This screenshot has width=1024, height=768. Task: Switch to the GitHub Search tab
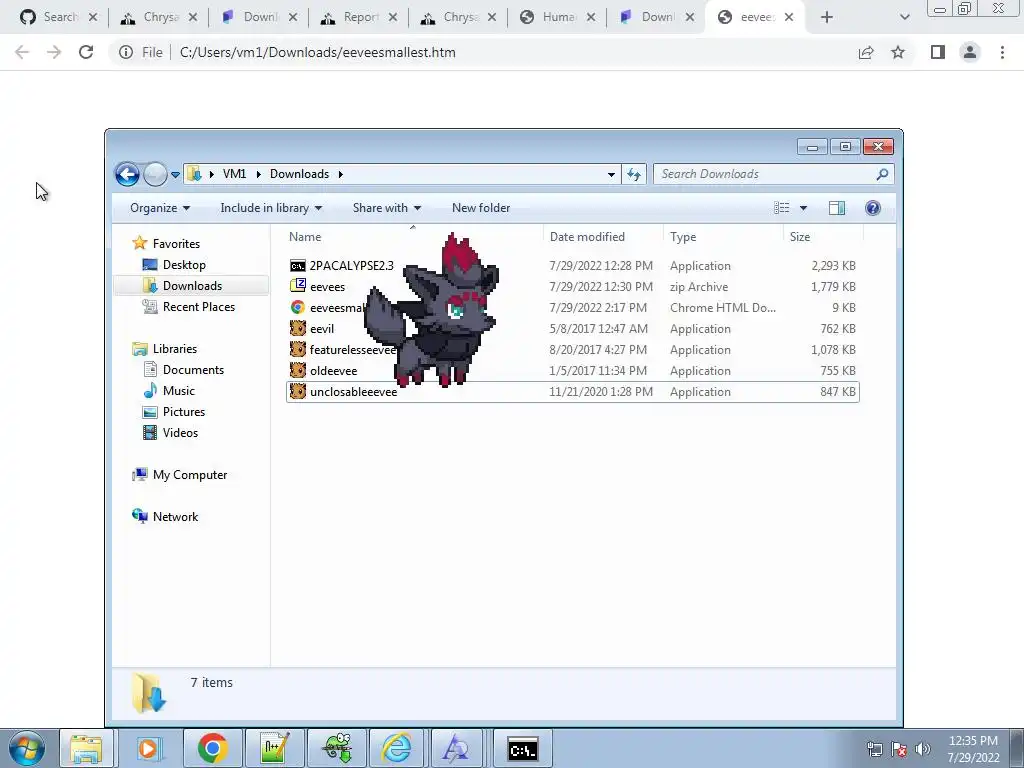pyautogui.click(x=59, y=17)
